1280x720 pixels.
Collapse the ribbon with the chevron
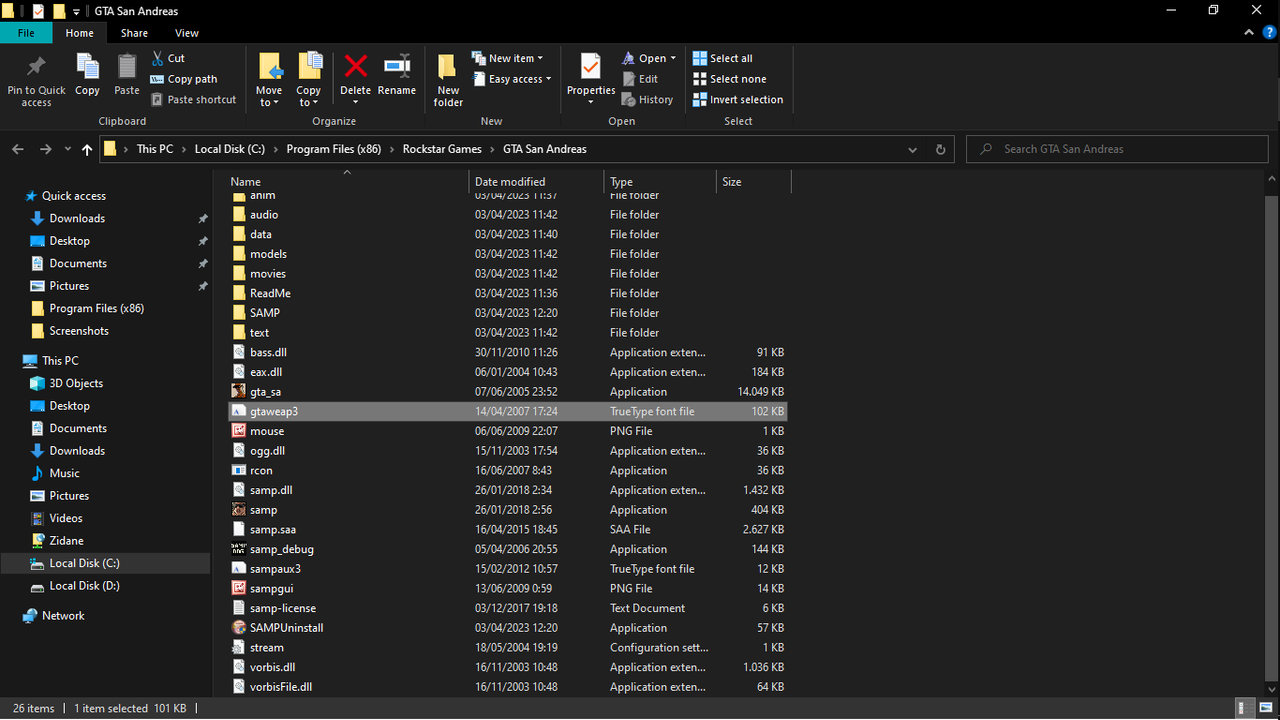pyautogui.click(x=1247, y=33)
